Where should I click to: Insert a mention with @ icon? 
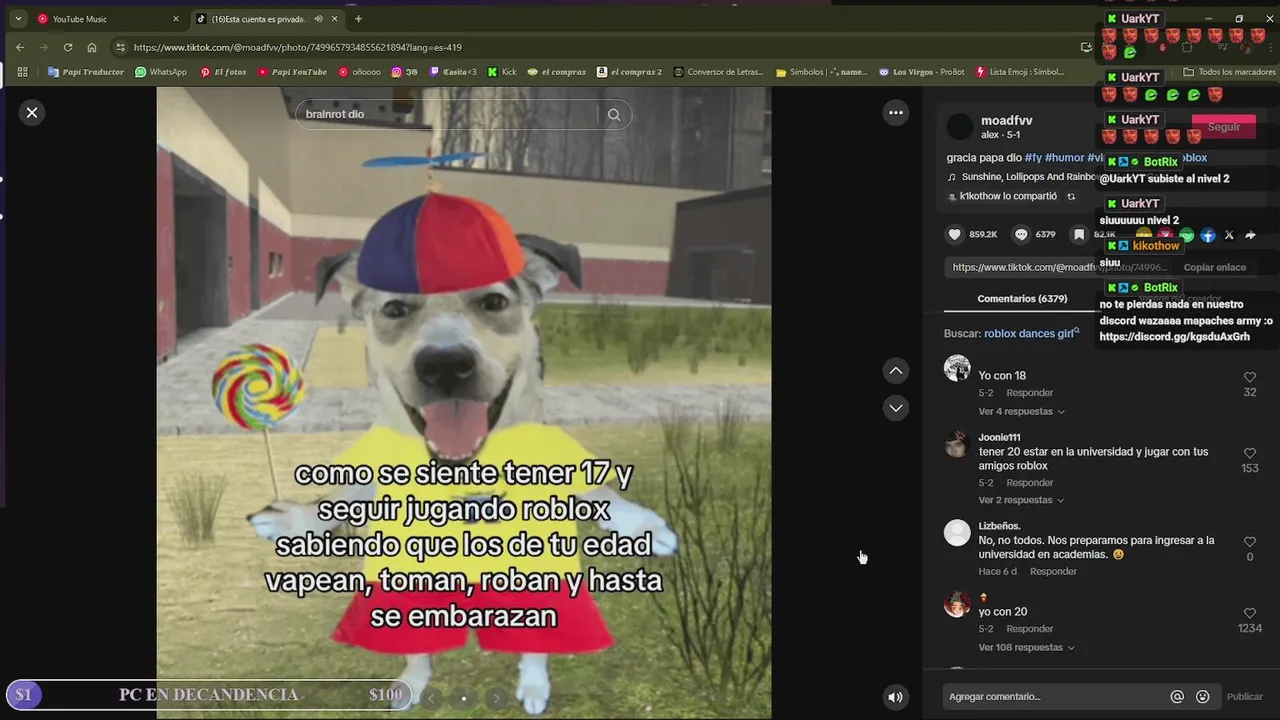pos(1177,697)
